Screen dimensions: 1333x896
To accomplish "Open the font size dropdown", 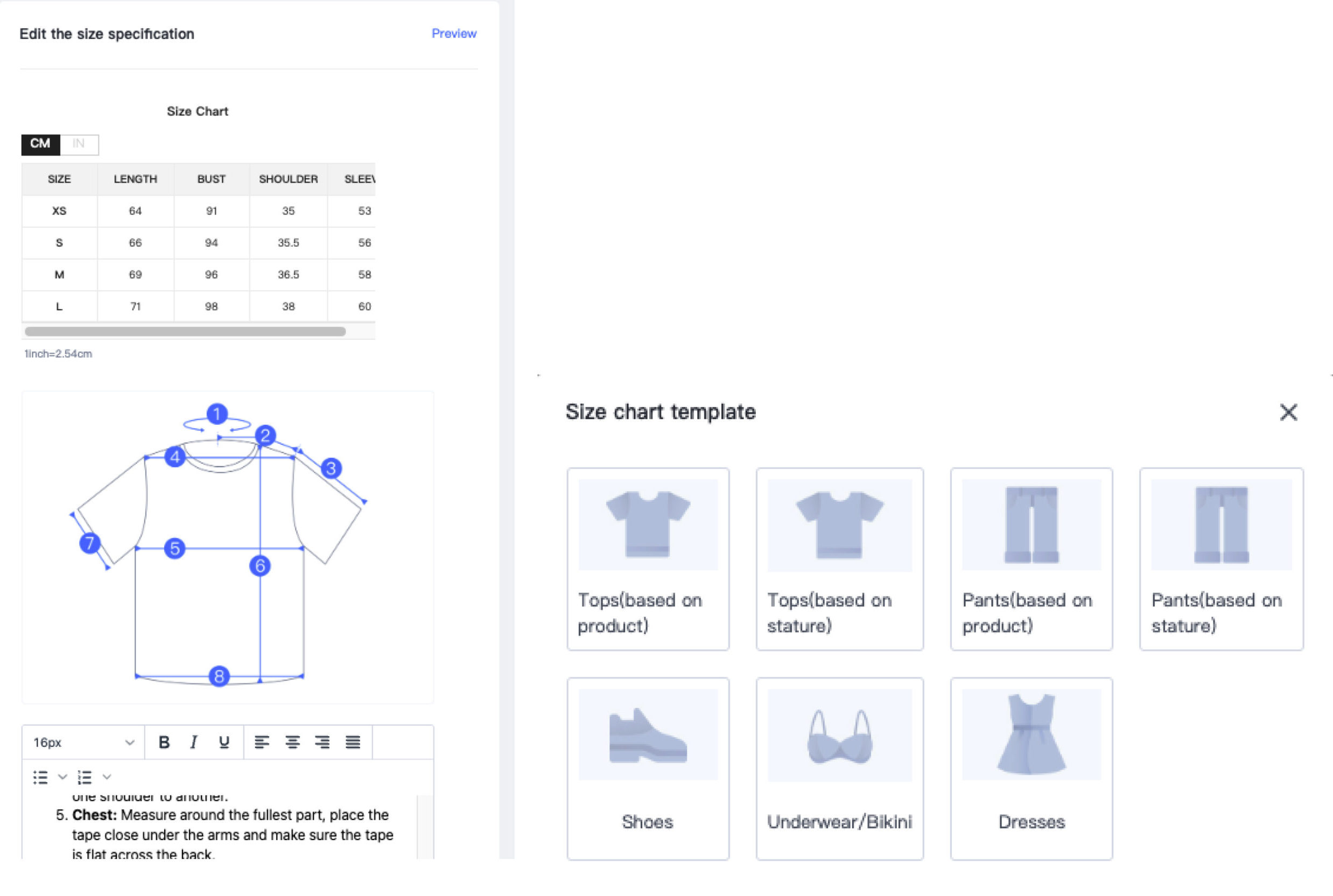I will click(82, 741).
